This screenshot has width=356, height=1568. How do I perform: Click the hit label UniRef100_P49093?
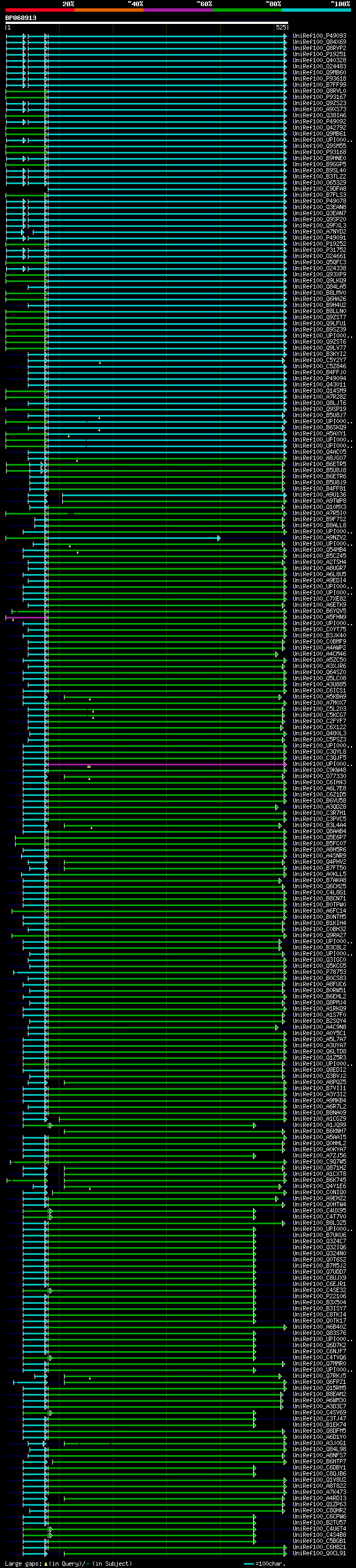tap(319, 36)
